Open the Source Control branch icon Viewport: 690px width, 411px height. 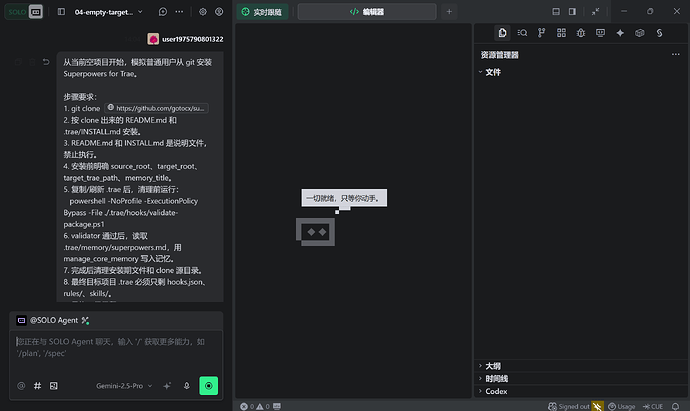(x=542, y=33)
